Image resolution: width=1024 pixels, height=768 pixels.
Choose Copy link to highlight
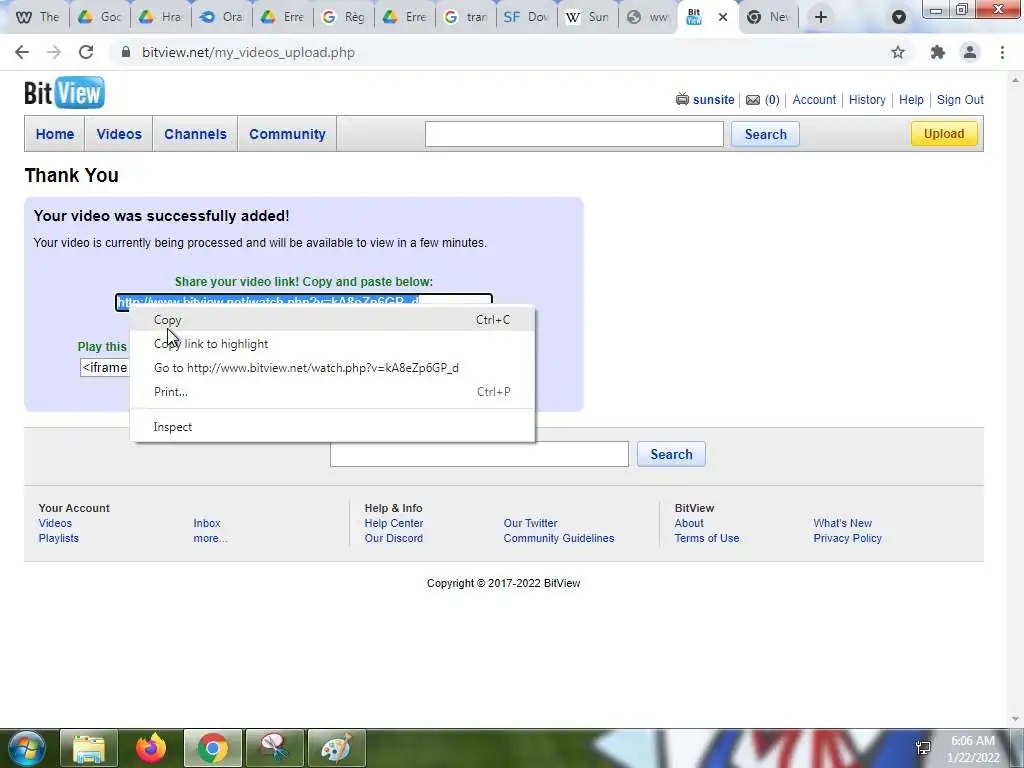tap(332, 344)
